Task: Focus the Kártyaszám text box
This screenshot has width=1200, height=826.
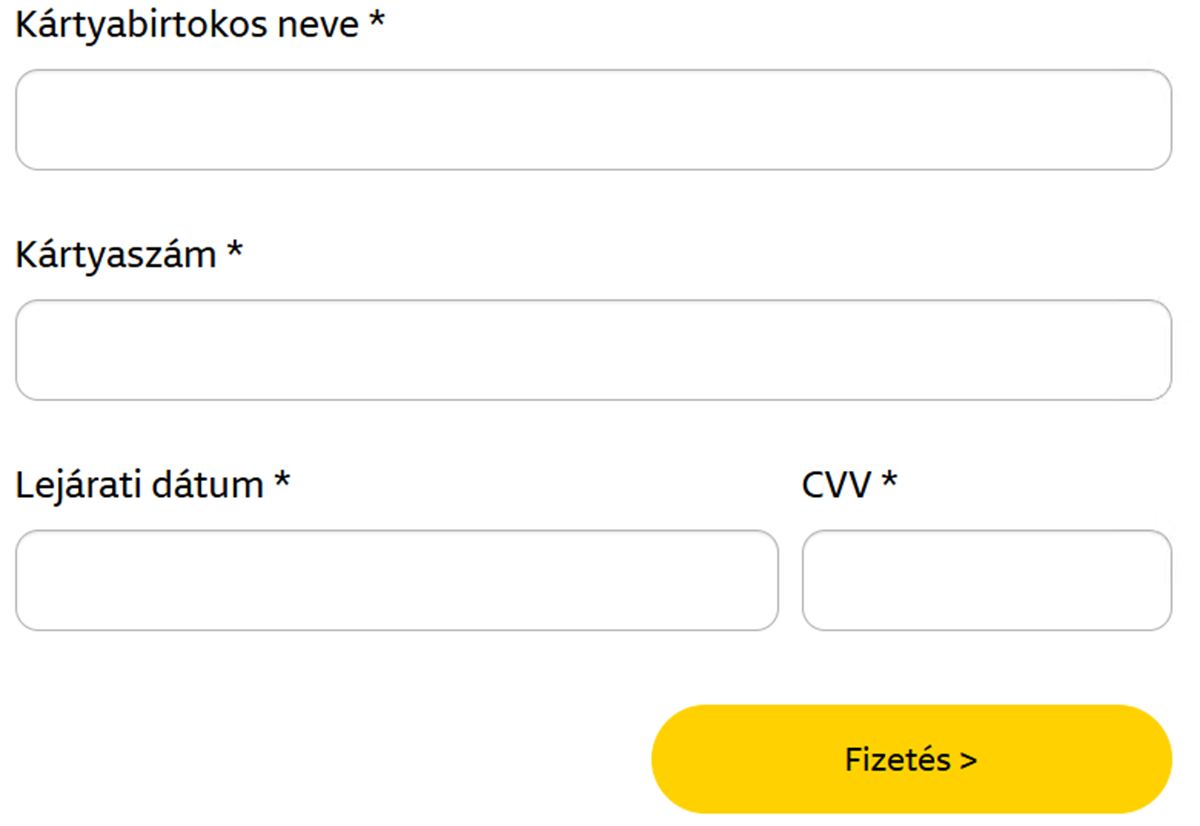Action: (593, 350)
